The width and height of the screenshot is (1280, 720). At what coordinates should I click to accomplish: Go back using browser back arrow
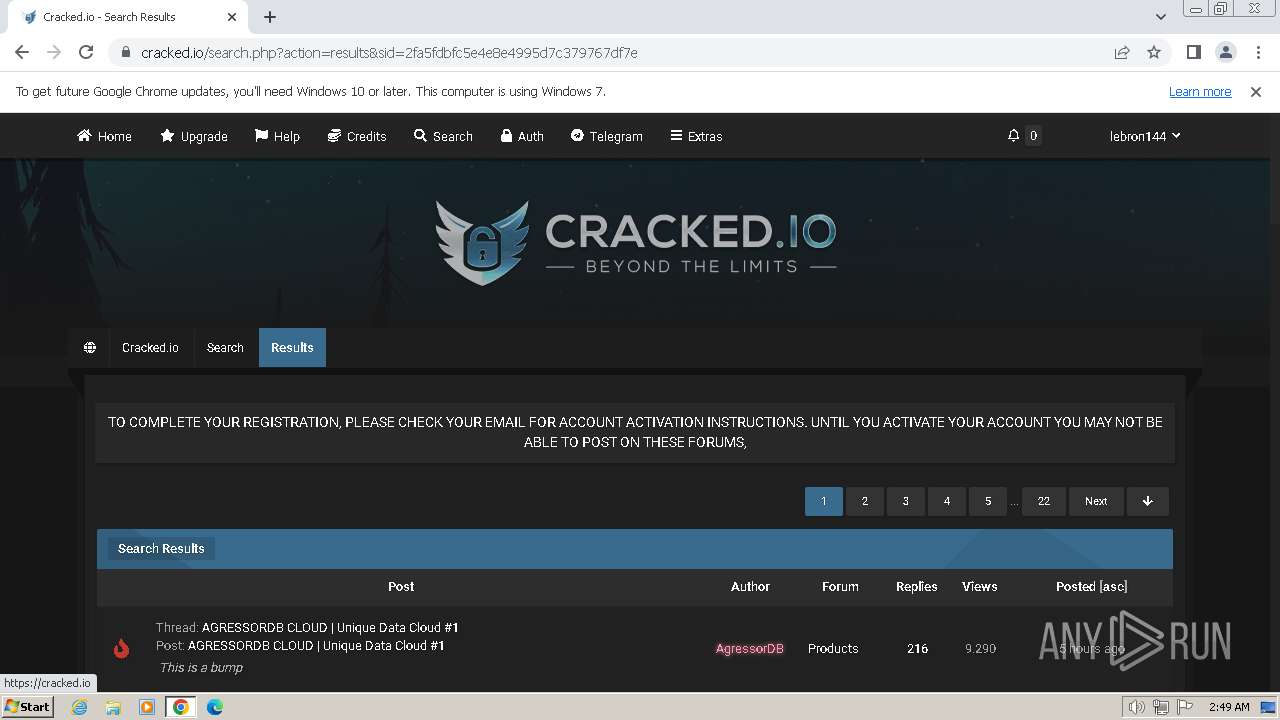[x=22, y=52]
